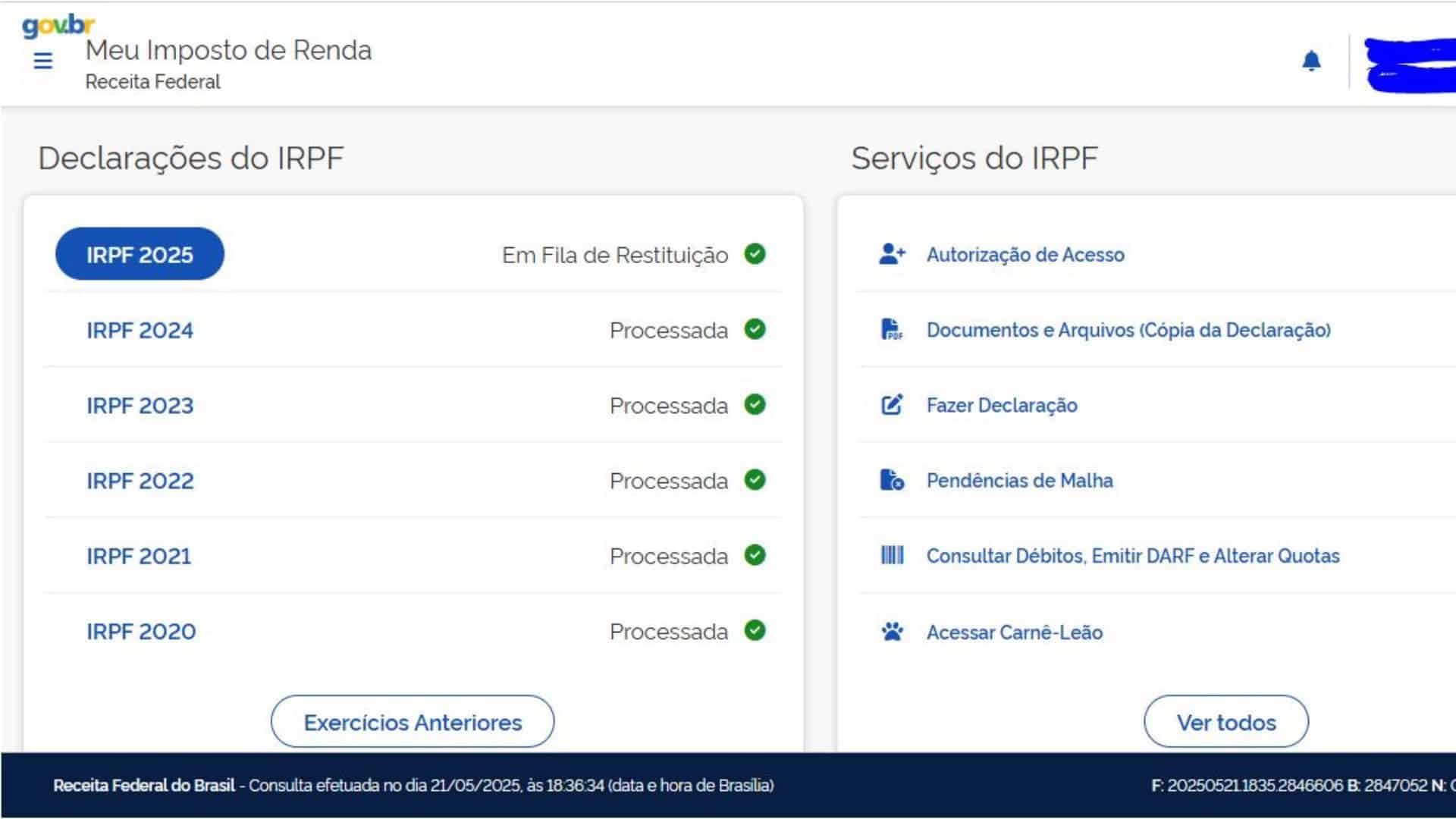
Task: Open the IRPF 2023 declaration
Action: 140,406
